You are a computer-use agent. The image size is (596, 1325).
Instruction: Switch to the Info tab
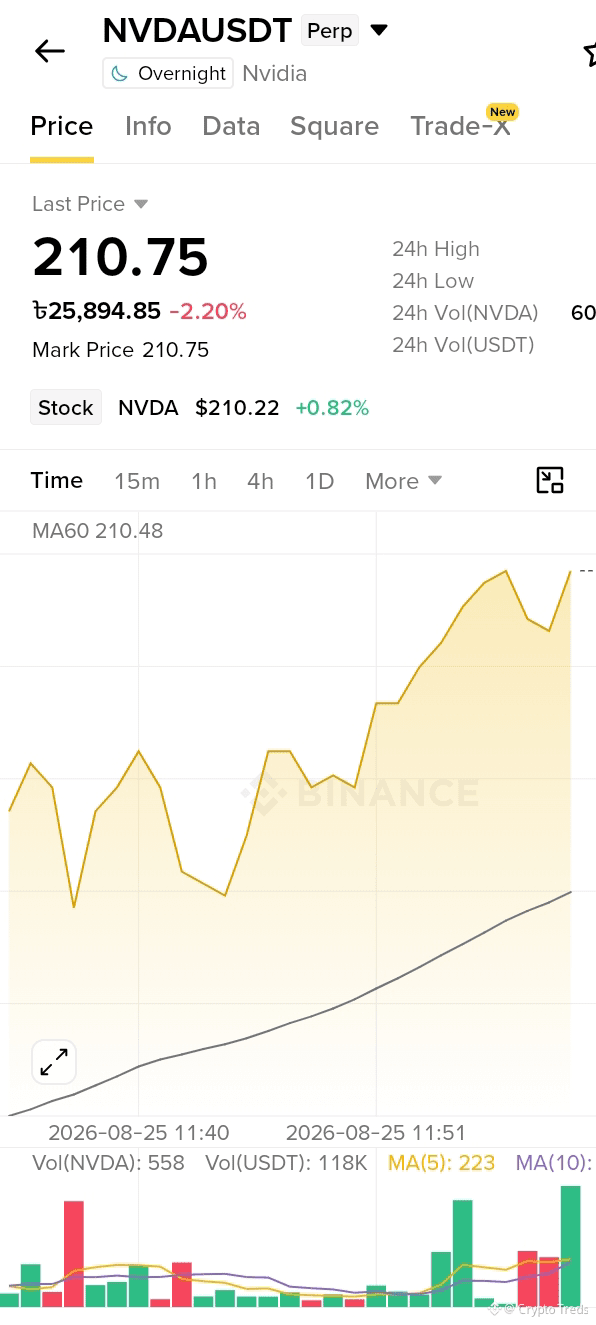coord(148,126)
